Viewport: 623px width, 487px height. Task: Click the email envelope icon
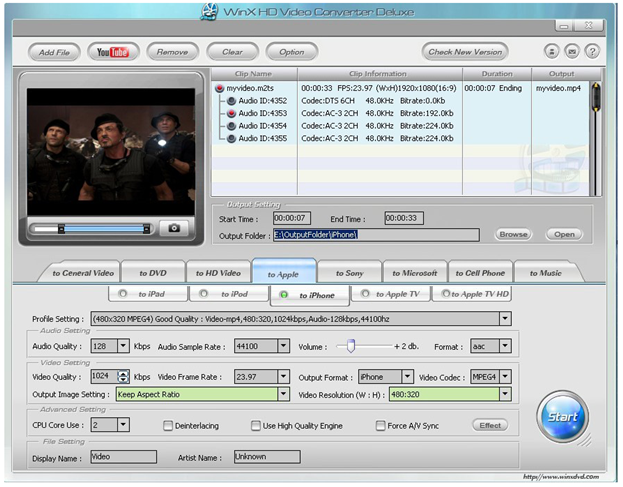tap(572, 52)
